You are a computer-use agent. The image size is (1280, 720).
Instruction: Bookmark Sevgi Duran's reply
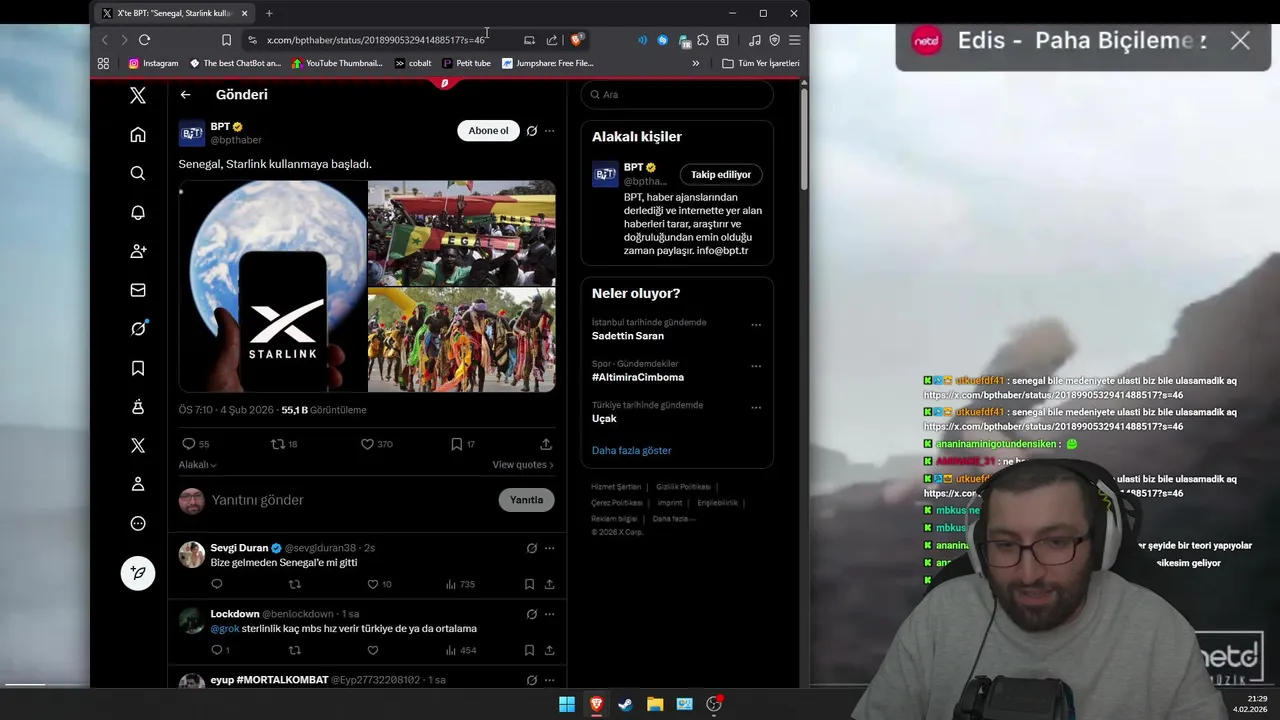[529, 584]
